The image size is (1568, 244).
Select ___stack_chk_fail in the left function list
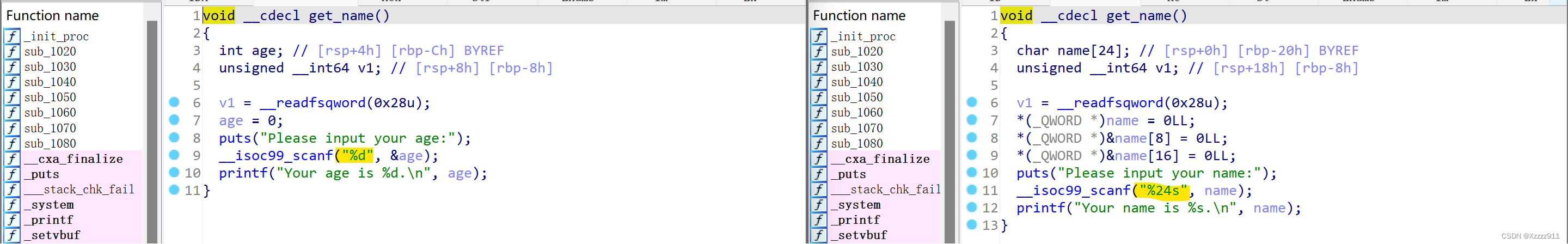click(79, 190)
